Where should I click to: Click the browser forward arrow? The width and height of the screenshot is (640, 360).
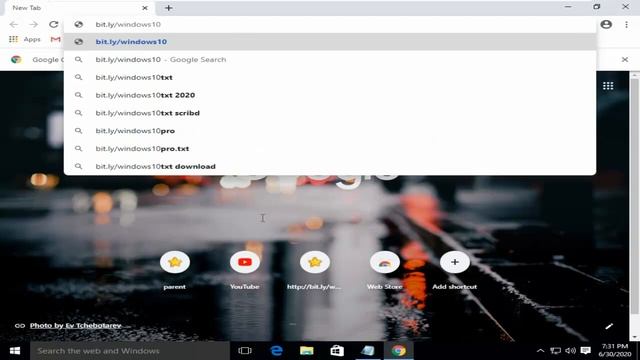click(33, 24)
